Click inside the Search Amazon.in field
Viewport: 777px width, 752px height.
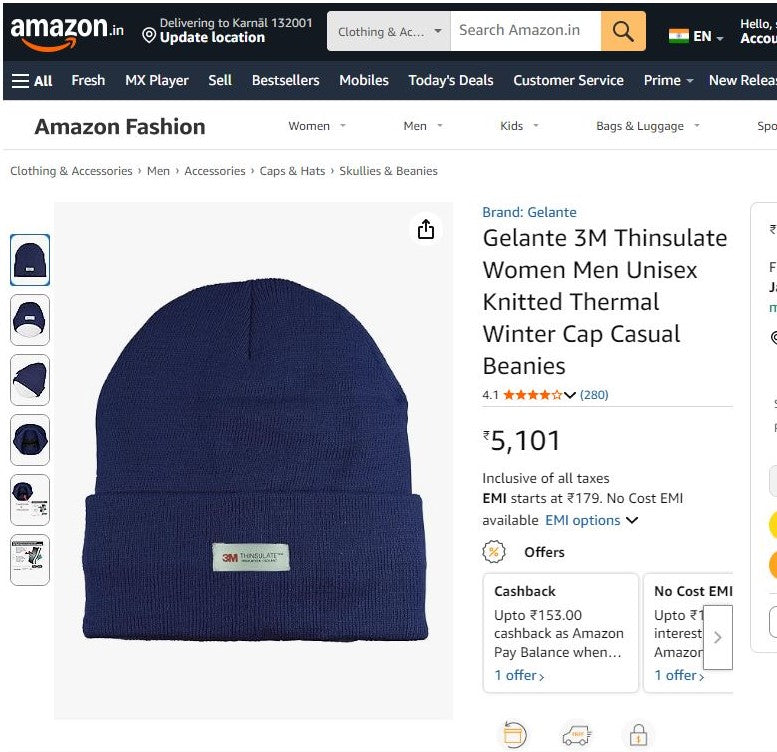525,31
